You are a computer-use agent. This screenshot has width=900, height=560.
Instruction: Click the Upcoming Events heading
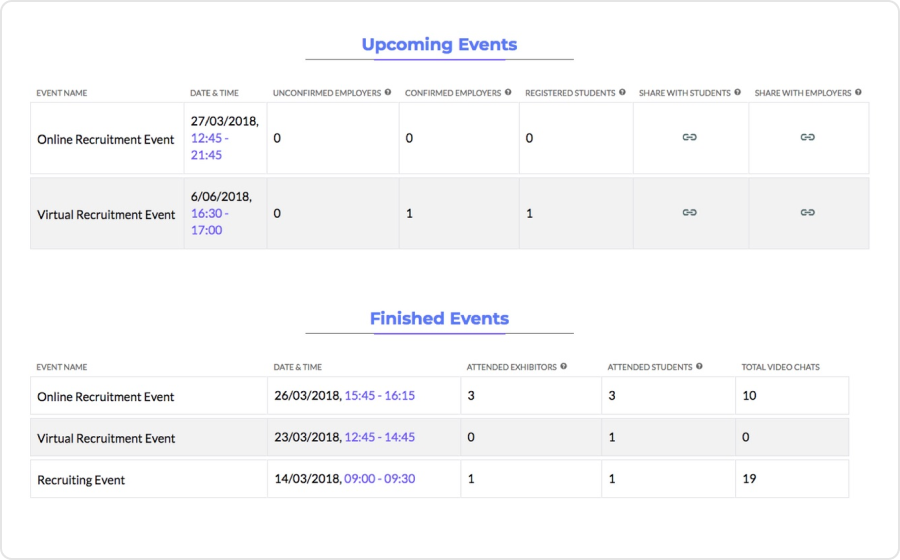tap(439, 44)
